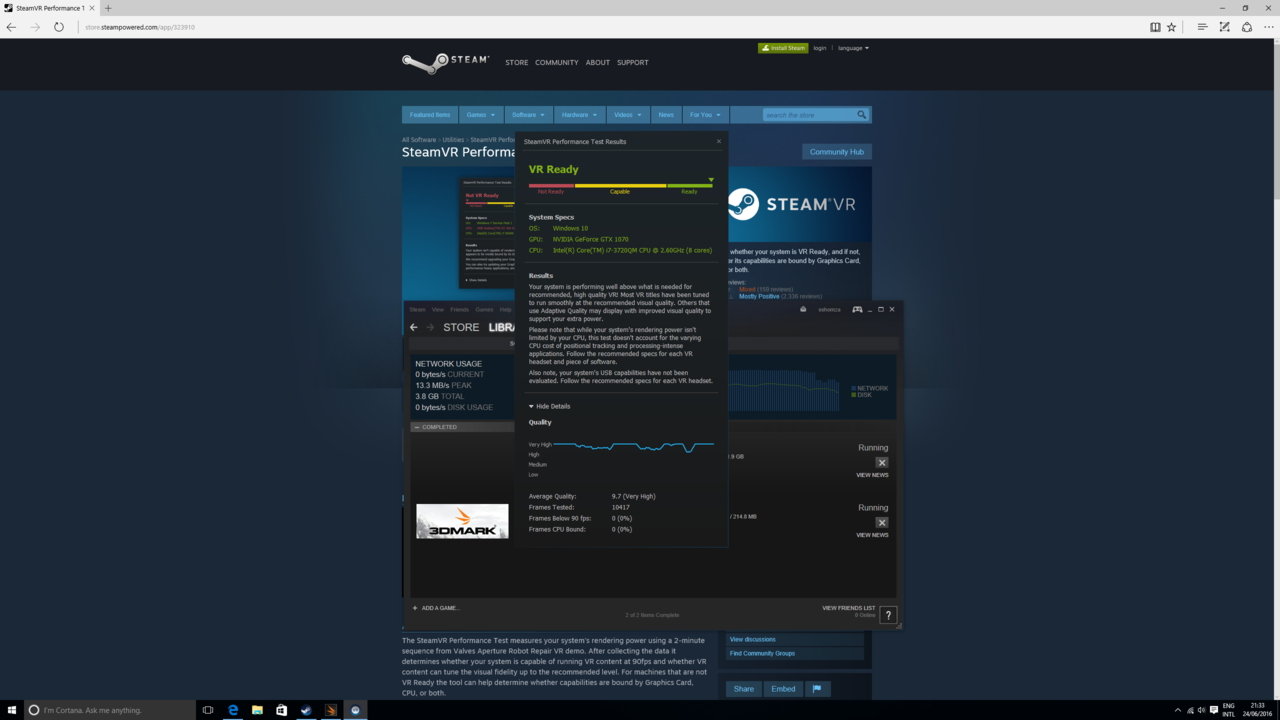
Task: Click the quality line graph
Action: [633, 446]
